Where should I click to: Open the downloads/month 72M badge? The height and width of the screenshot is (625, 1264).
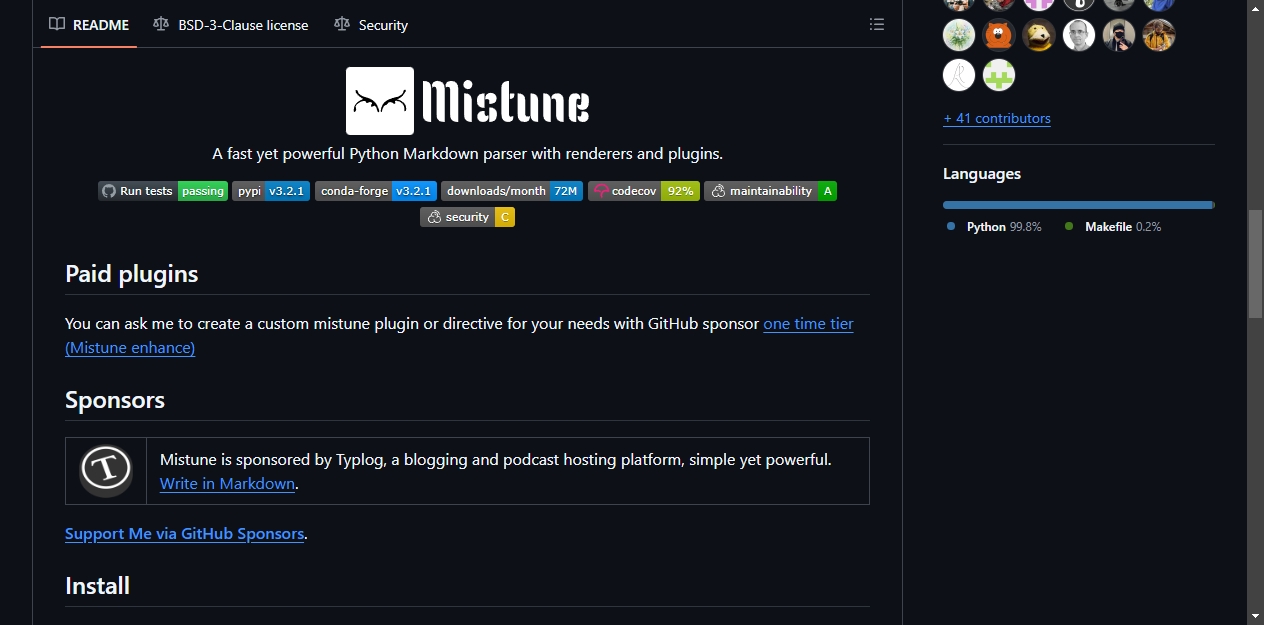[x=512, y=191]
